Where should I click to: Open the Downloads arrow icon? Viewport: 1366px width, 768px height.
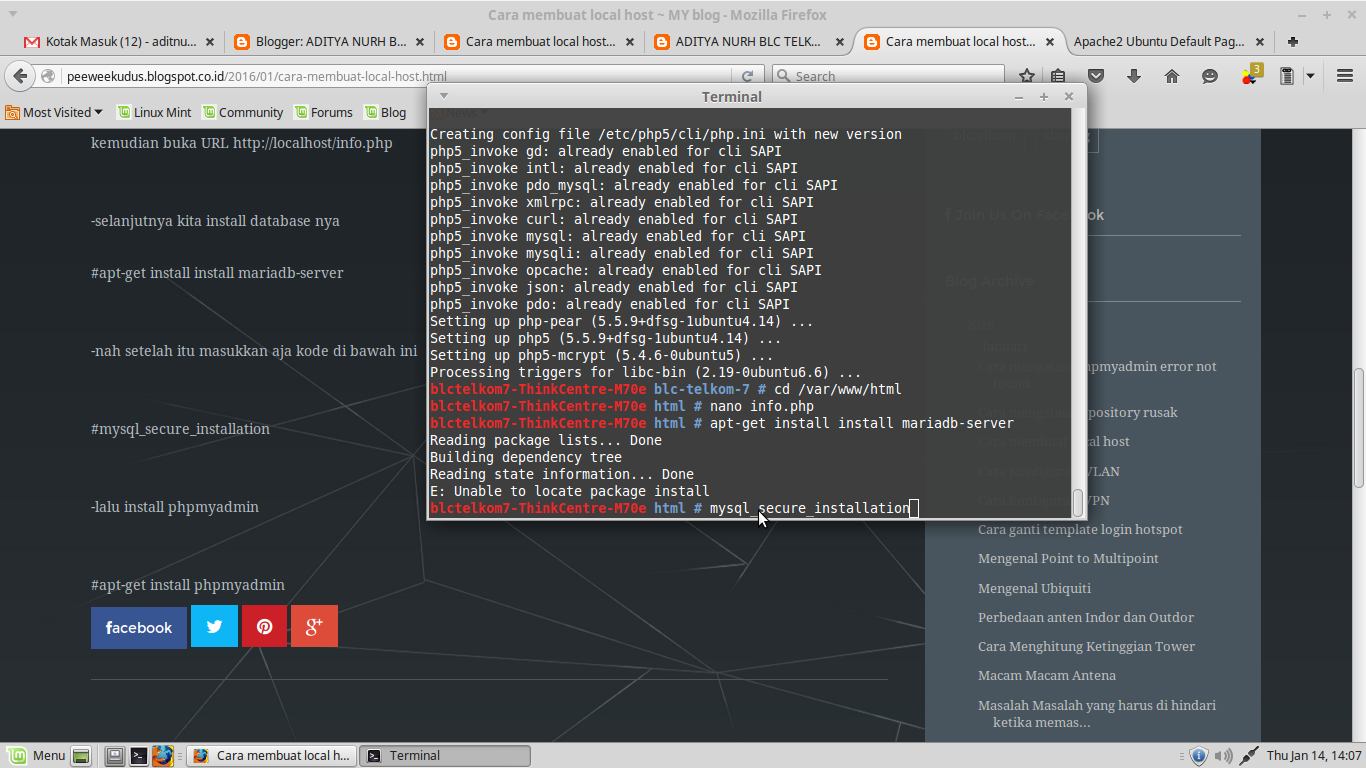pyautogui.click(x=1131, y=75)
